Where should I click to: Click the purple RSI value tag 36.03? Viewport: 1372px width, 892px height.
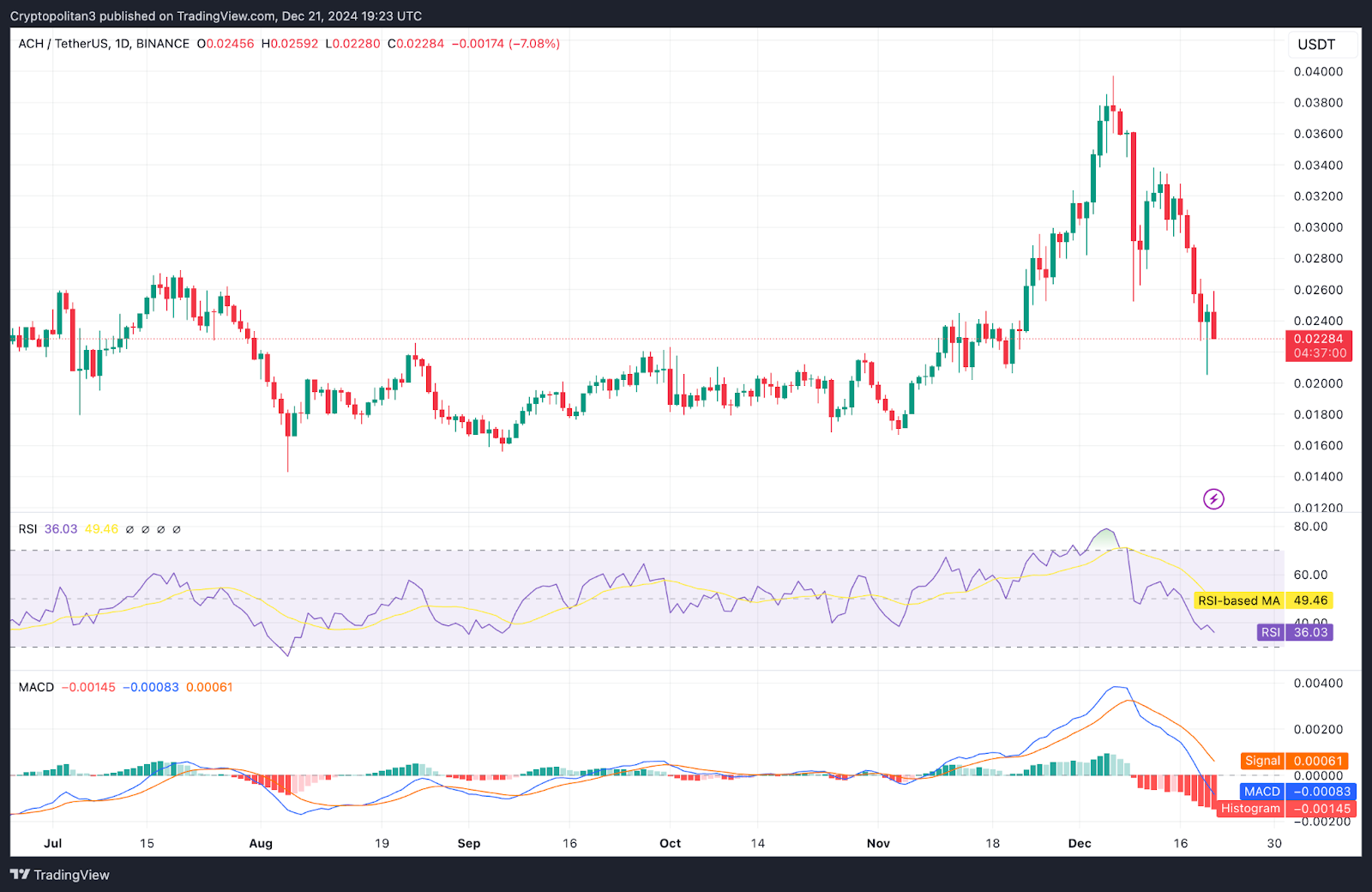1310,632
